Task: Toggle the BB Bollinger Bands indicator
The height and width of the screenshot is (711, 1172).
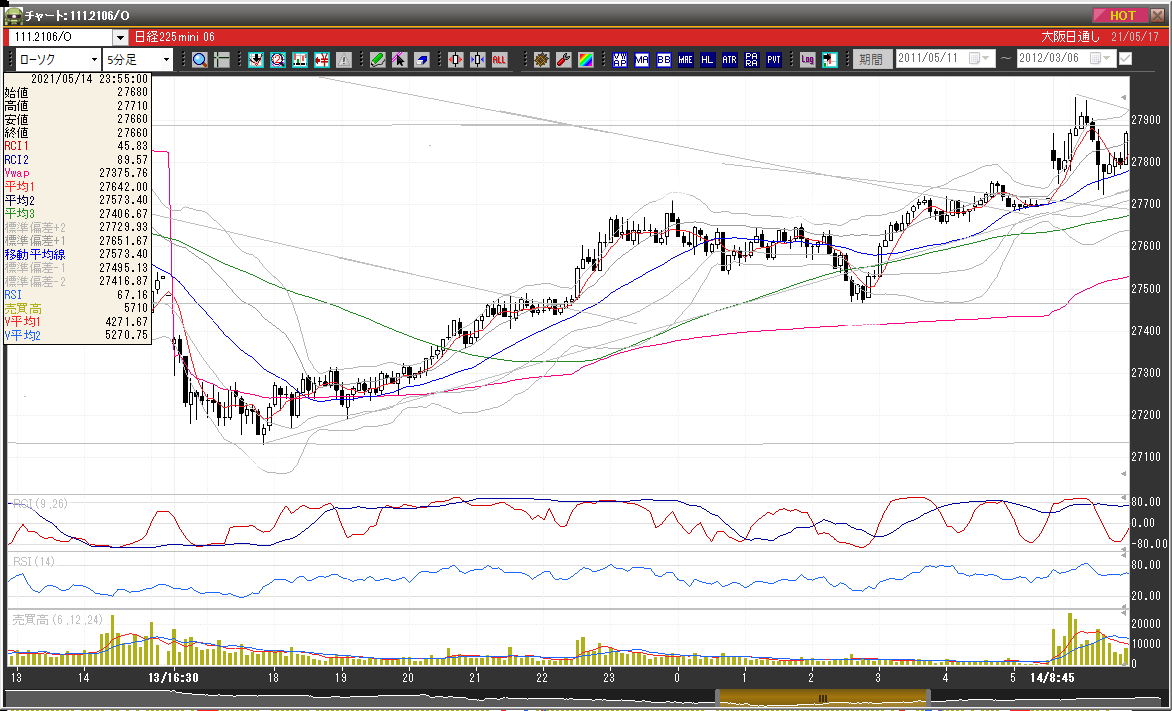Action: tap(663, 60)
